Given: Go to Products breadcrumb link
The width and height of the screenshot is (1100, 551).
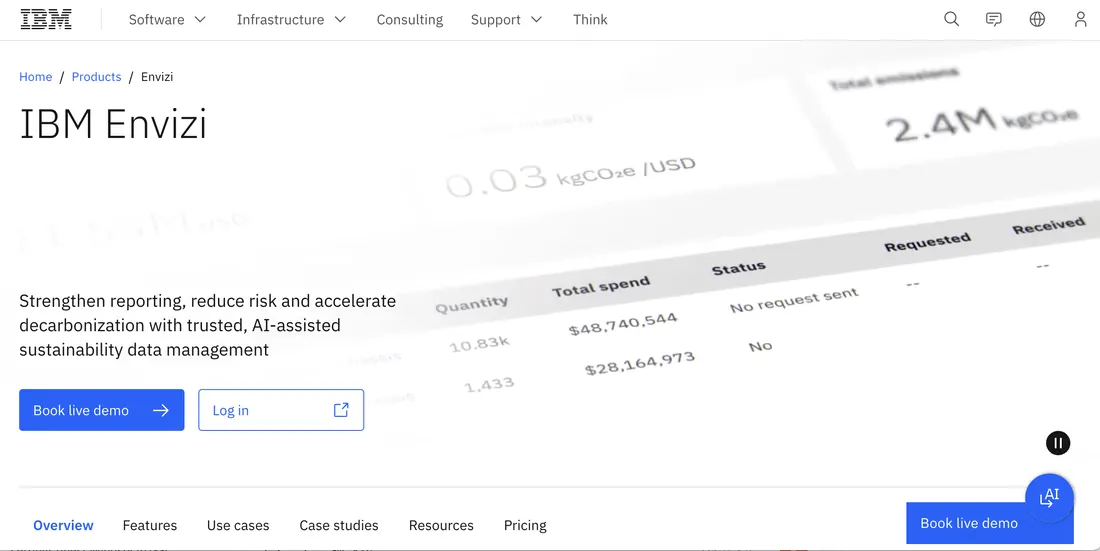Looking at the screenshot, I should click(x=96, y=77).
